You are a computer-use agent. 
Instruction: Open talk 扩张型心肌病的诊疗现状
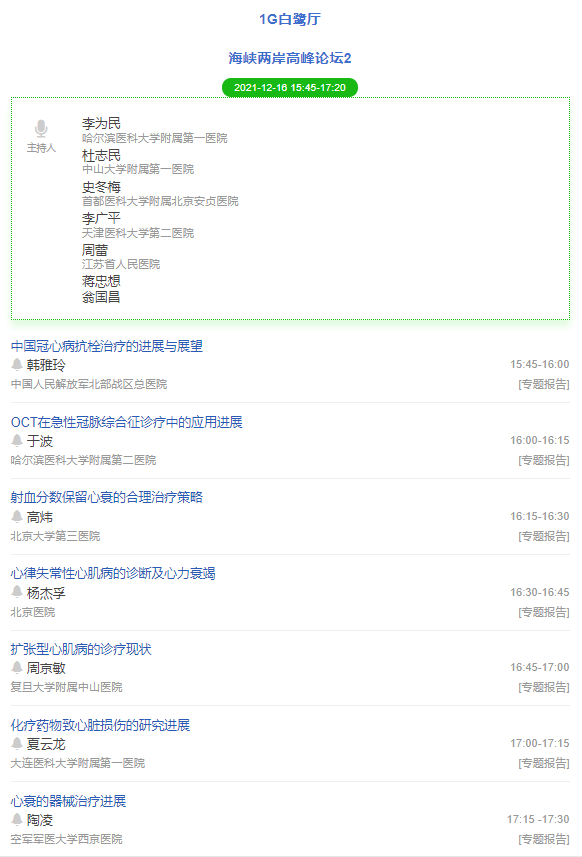tap(81, 649)
